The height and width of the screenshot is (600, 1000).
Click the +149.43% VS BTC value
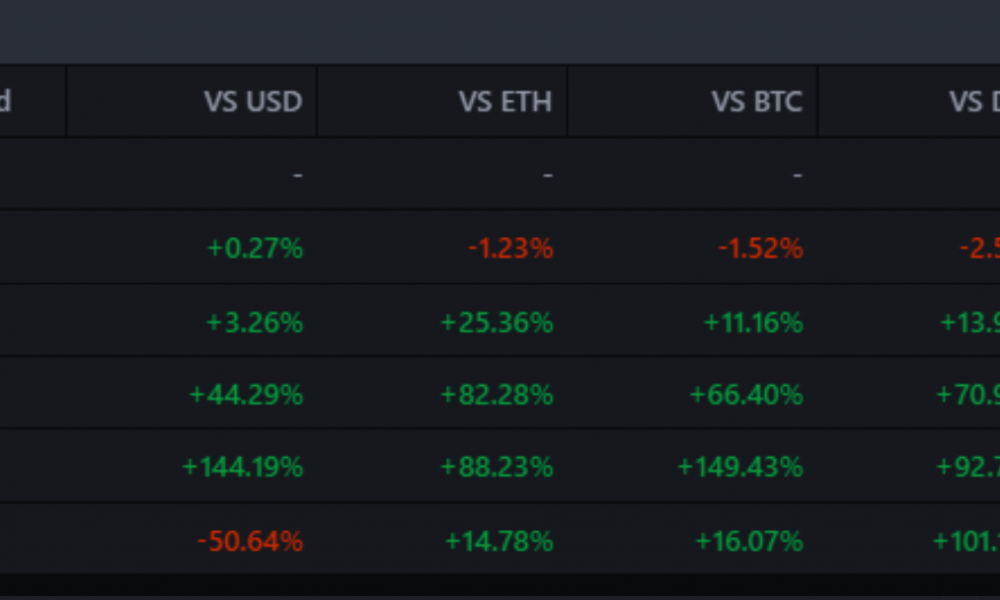740,467
